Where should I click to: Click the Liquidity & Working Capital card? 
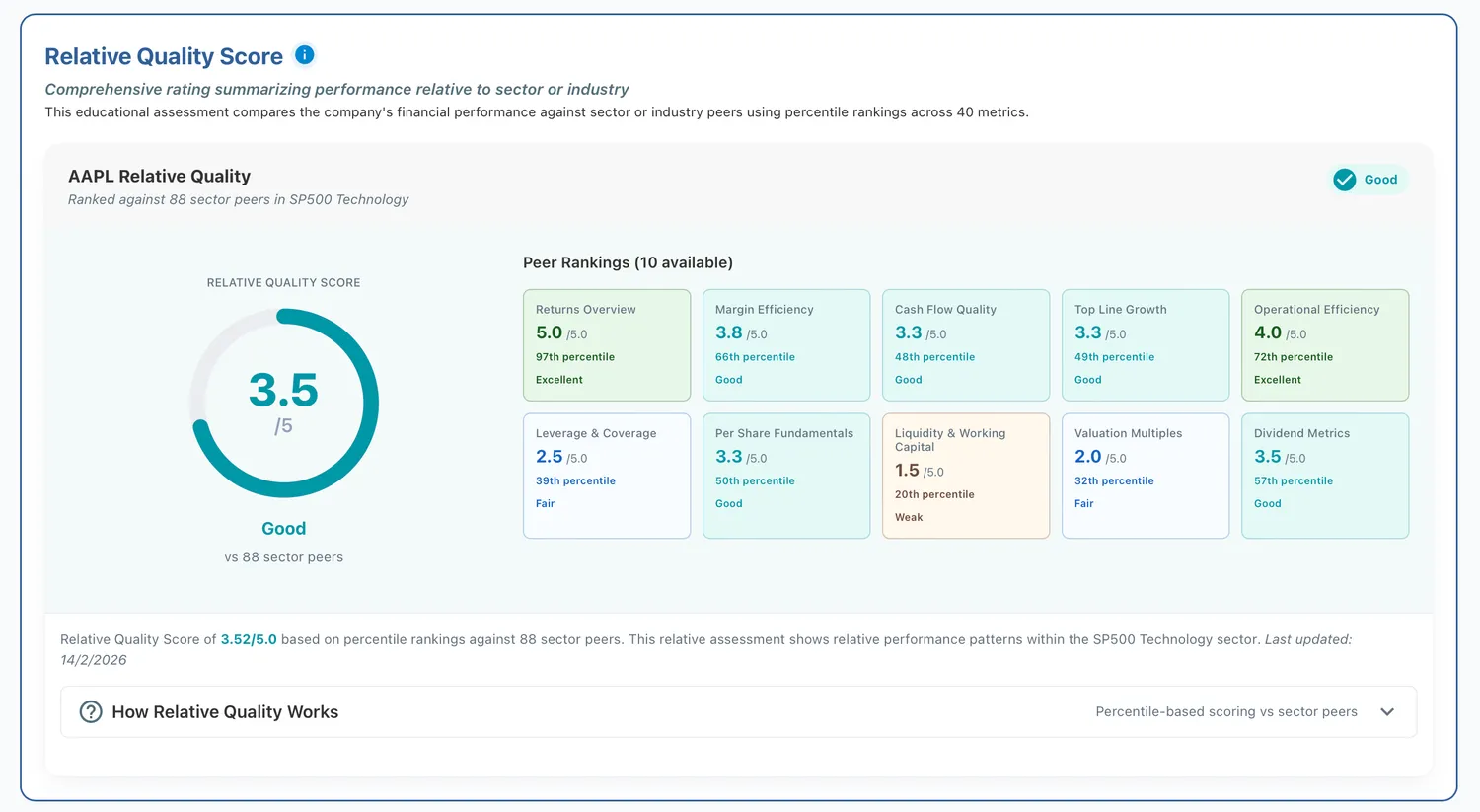point(966,476)
